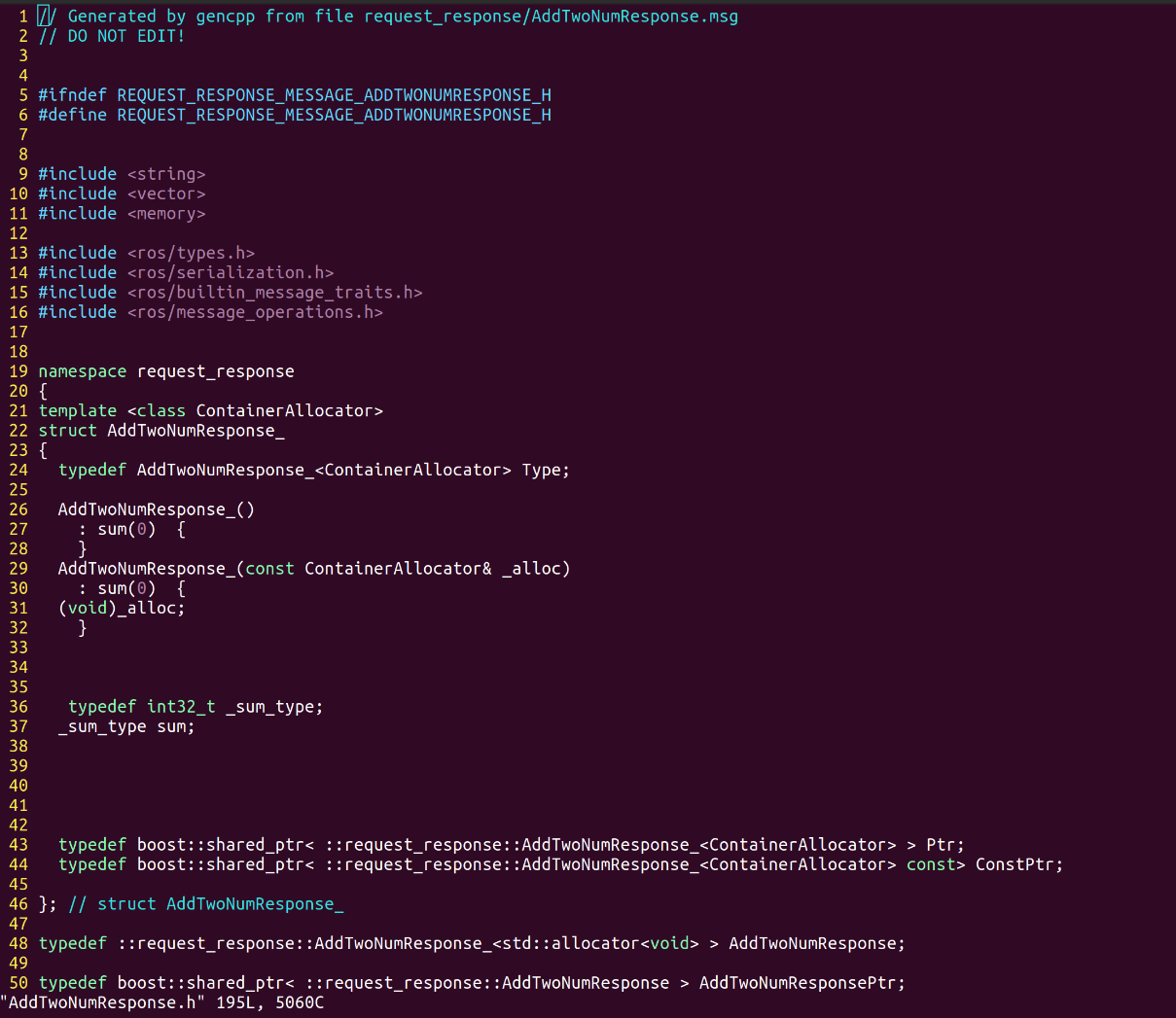
Task: Click the typedef int32_t _sum_type line
Action: pyautogui.click(x=195, y=707)
